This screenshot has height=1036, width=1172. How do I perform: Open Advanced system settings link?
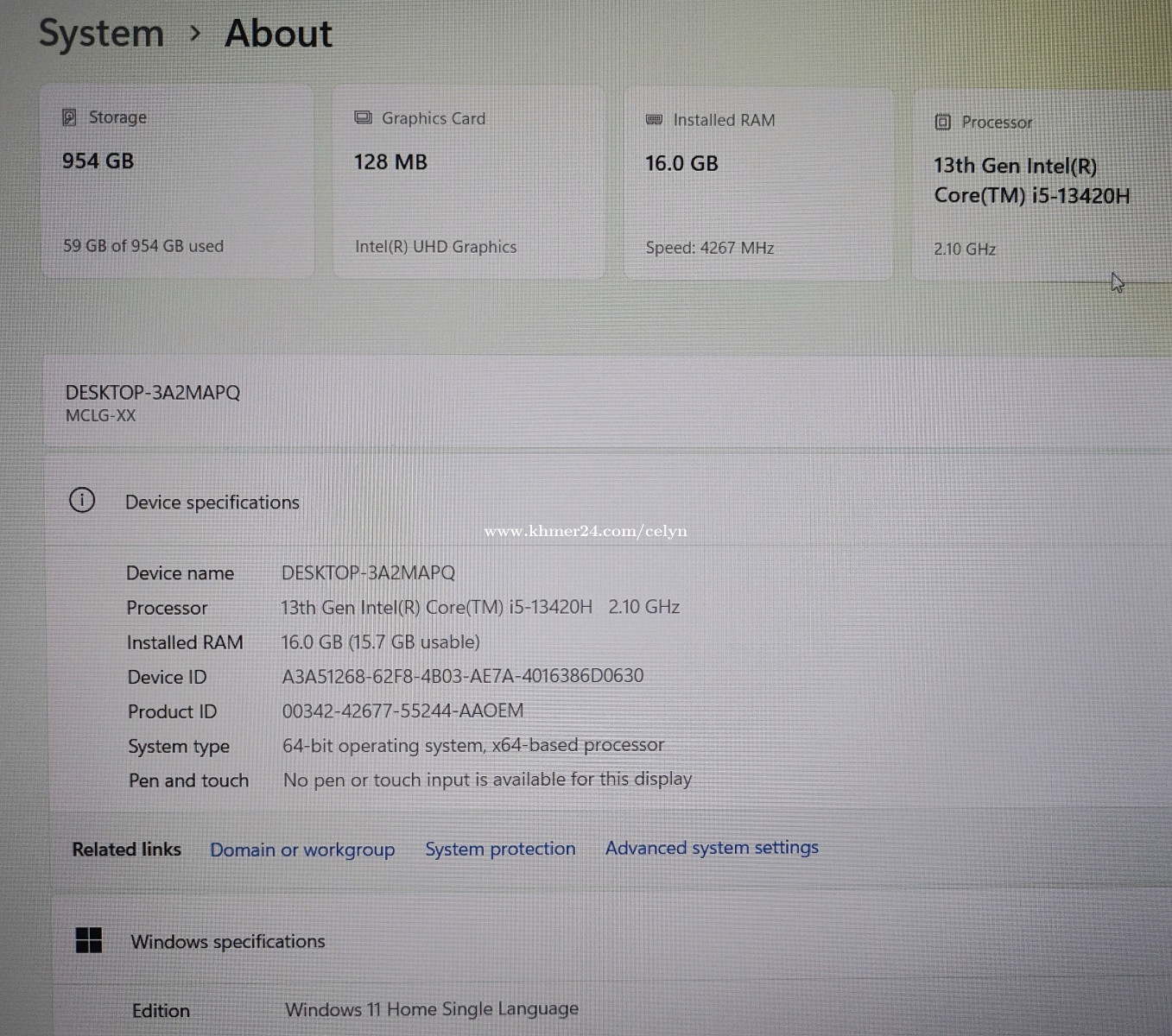(x=712, y=848)
